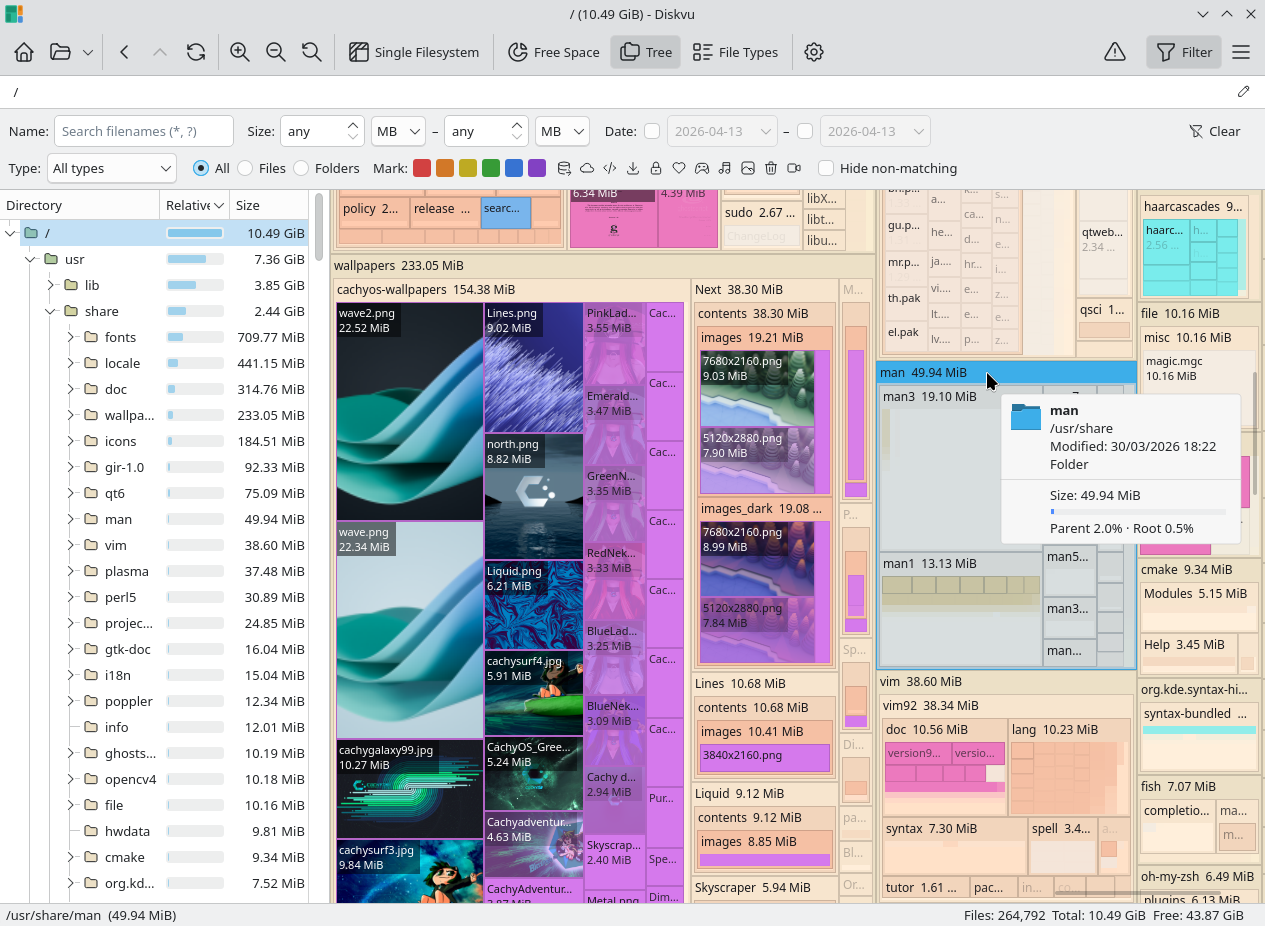Mark filter: code brackets icon
Screen dimensions: 1265x926
pyautogui.click(x=610, y=168)
